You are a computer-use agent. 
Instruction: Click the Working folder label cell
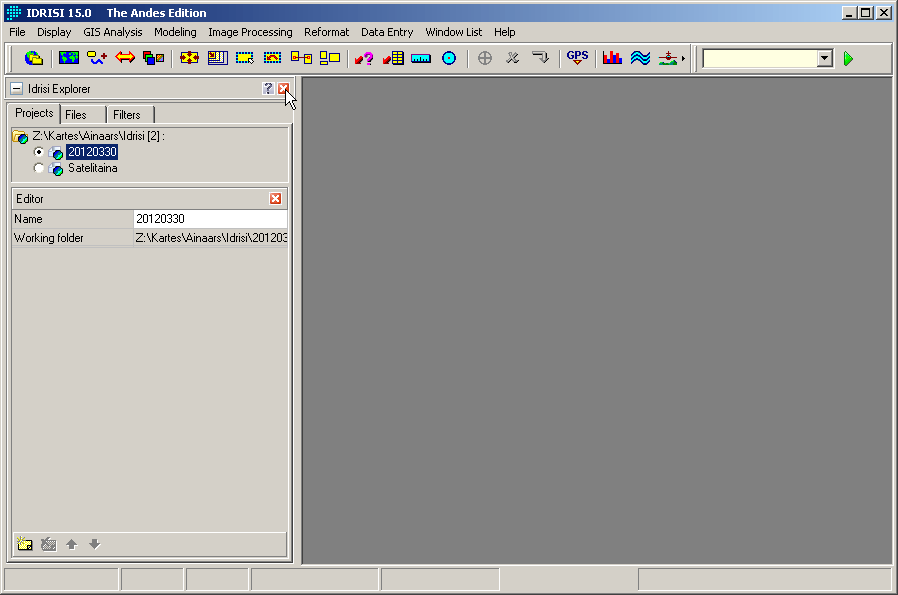point(73,238)
